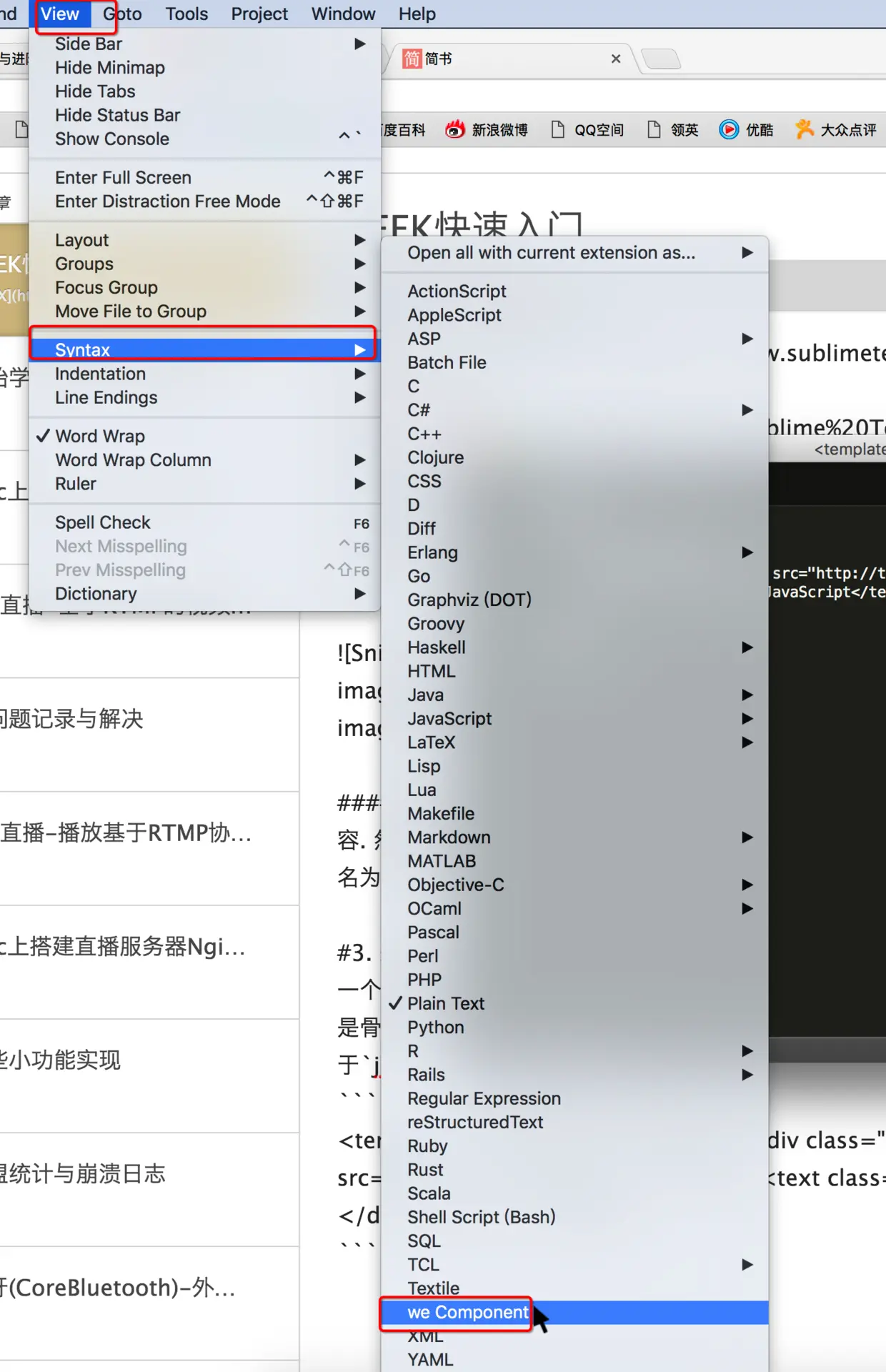Expand the Groups submenu
This screenshot has width=886, height=1372.
point(204,264)
